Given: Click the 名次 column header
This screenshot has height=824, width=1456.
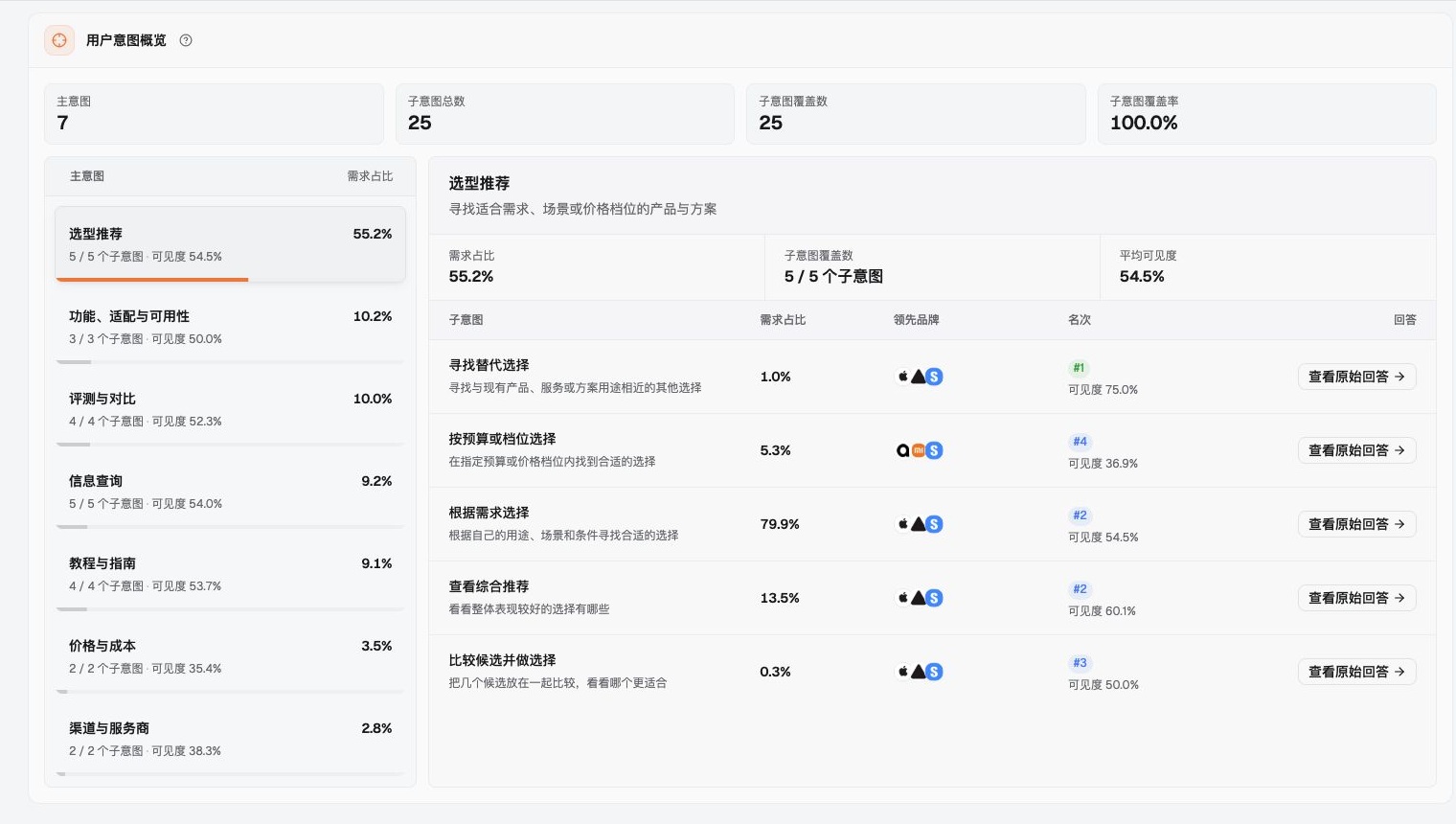Looking at the screenshot, I should click(x=1080, y=320).
